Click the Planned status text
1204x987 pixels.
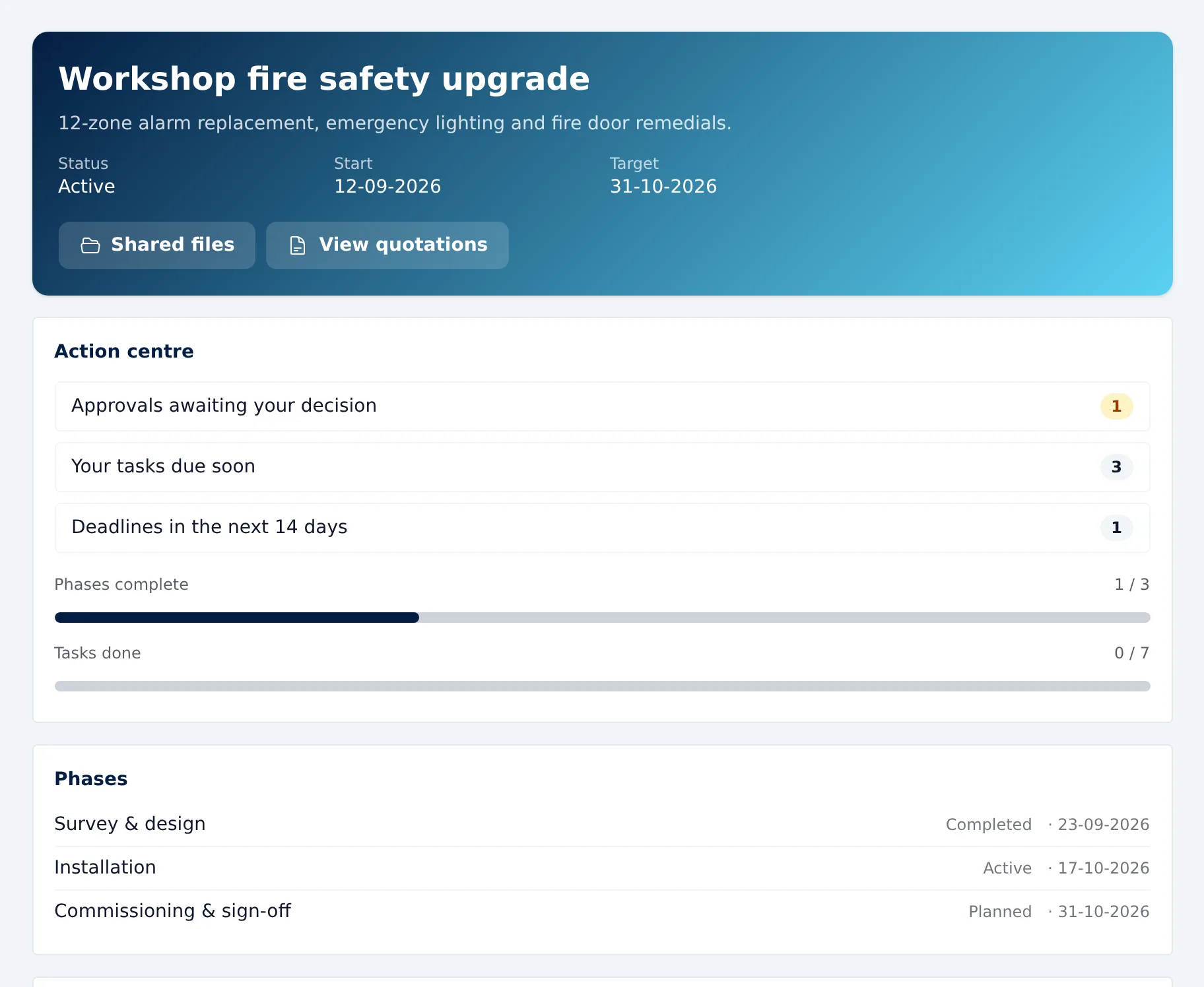pyautogui.click(x=1000, y=912)
